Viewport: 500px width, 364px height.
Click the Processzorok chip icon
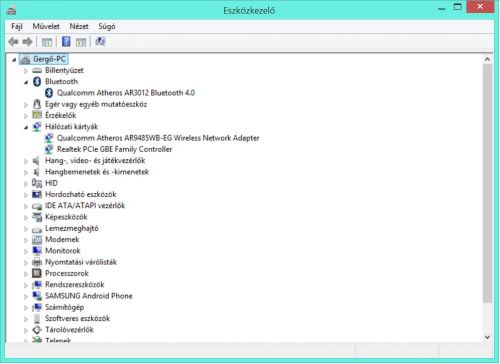pyautogui.click(x=37, y=273)
